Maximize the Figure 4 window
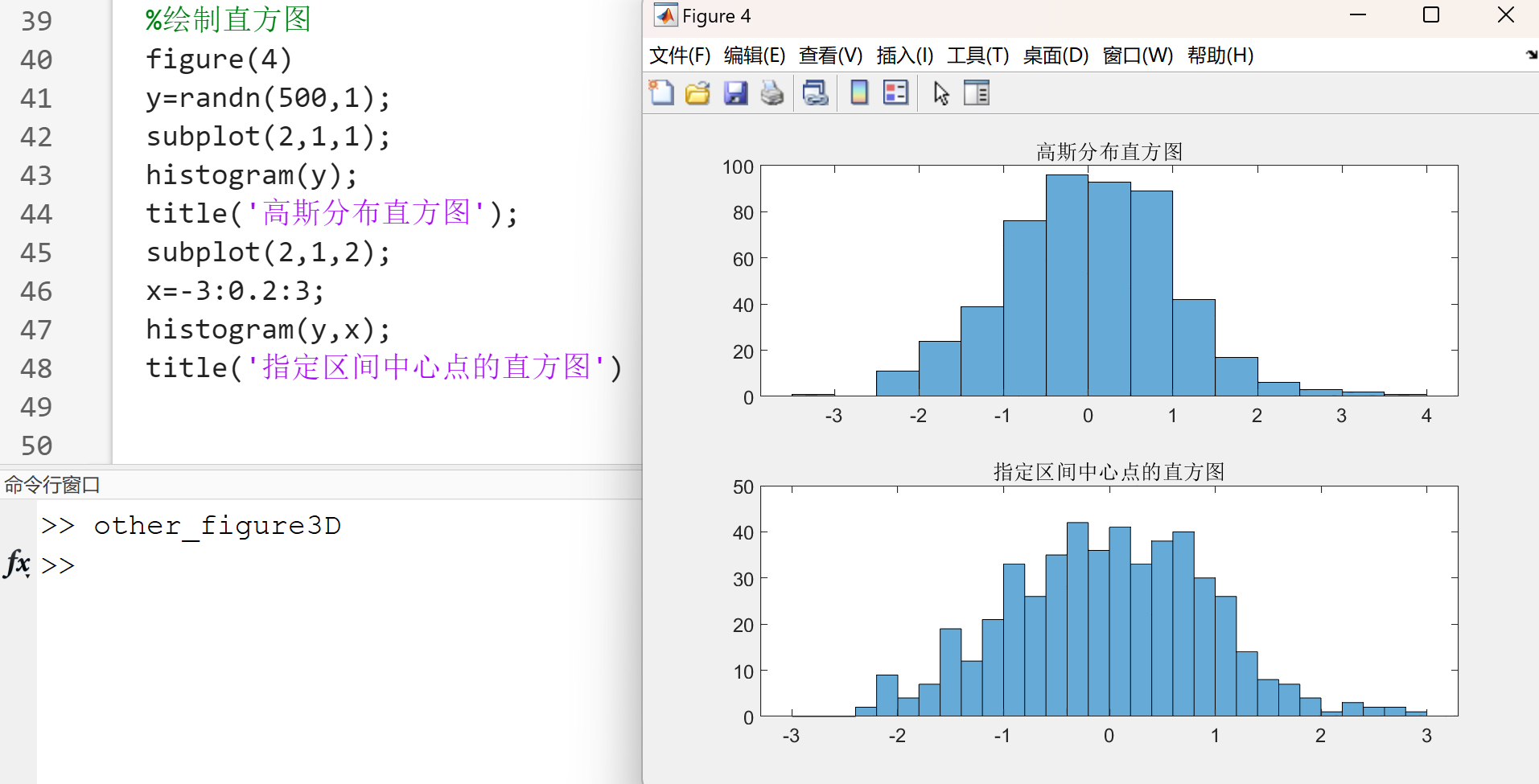This screenshot has width=1539, height=784. pyautogui.click(x=1431, y=15)
